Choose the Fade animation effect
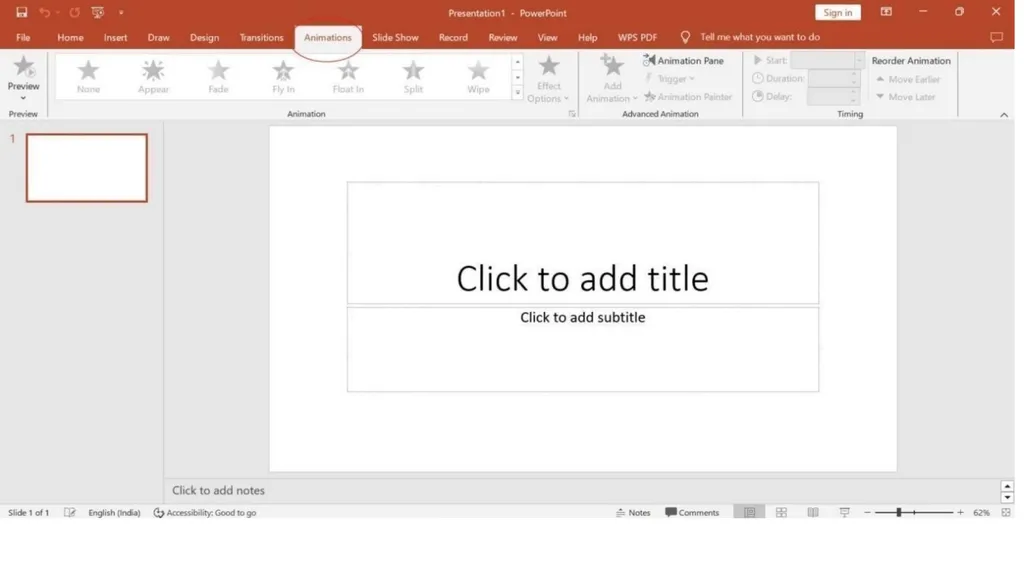Viewport: 1024px width, 575px height. click(x=218, y=77)
